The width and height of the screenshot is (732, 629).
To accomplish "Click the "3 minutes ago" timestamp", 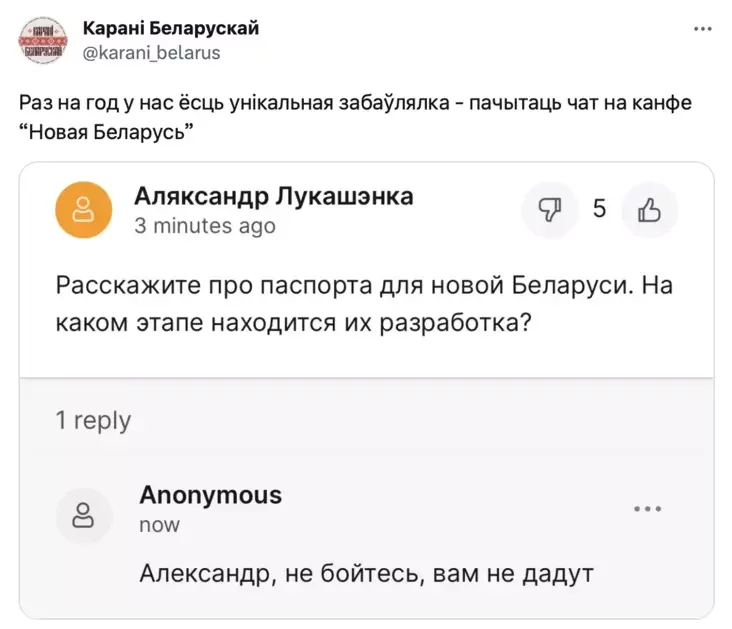I will (x=204, y=227).
